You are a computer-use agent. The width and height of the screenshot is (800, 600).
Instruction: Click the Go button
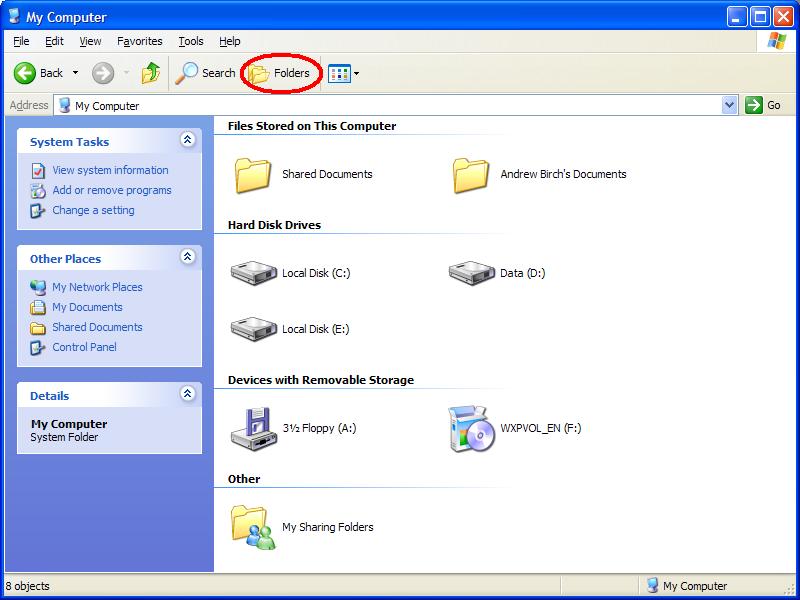click(763, 106)
